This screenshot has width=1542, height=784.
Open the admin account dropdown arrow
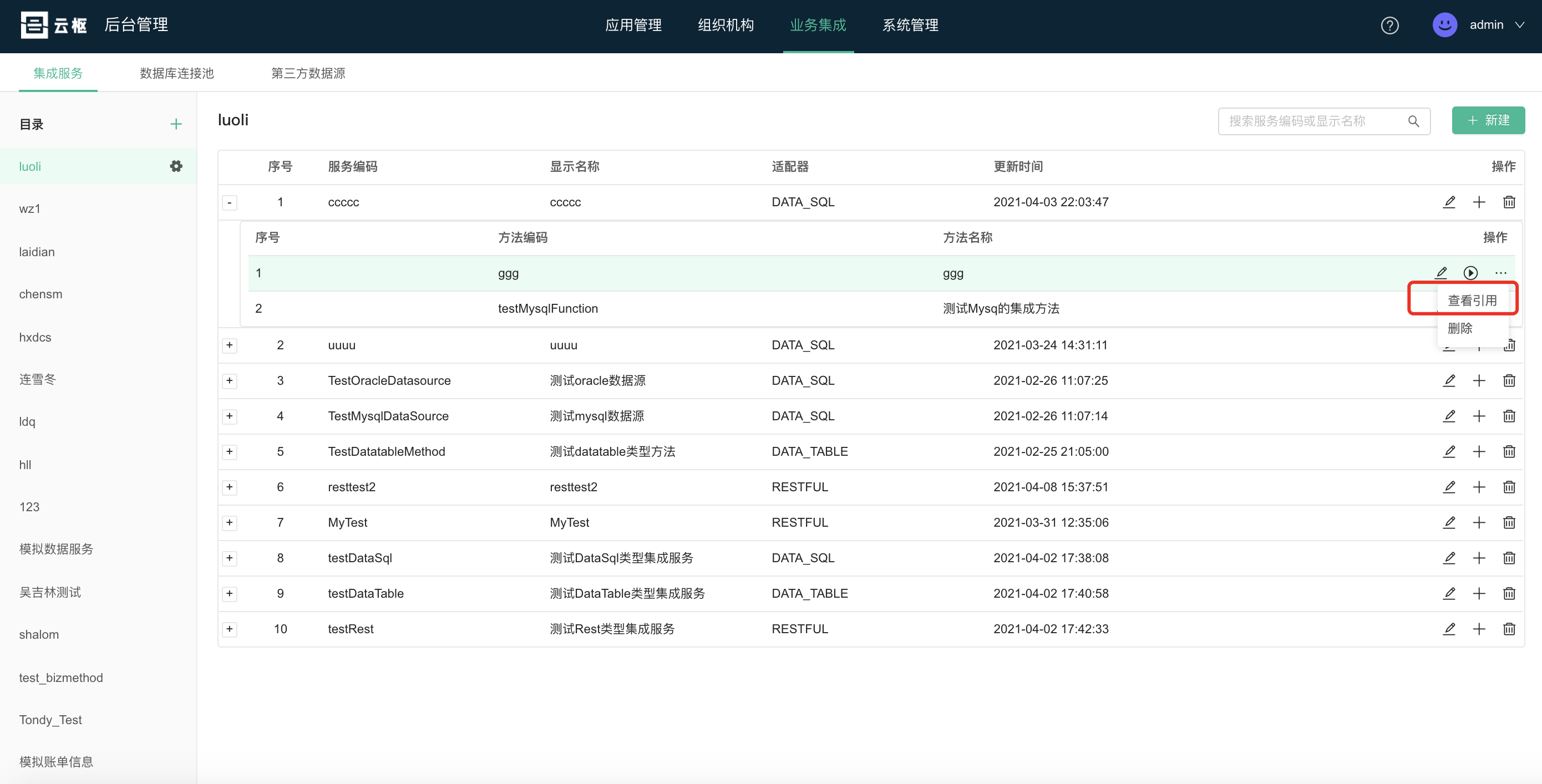(1519, 25)
